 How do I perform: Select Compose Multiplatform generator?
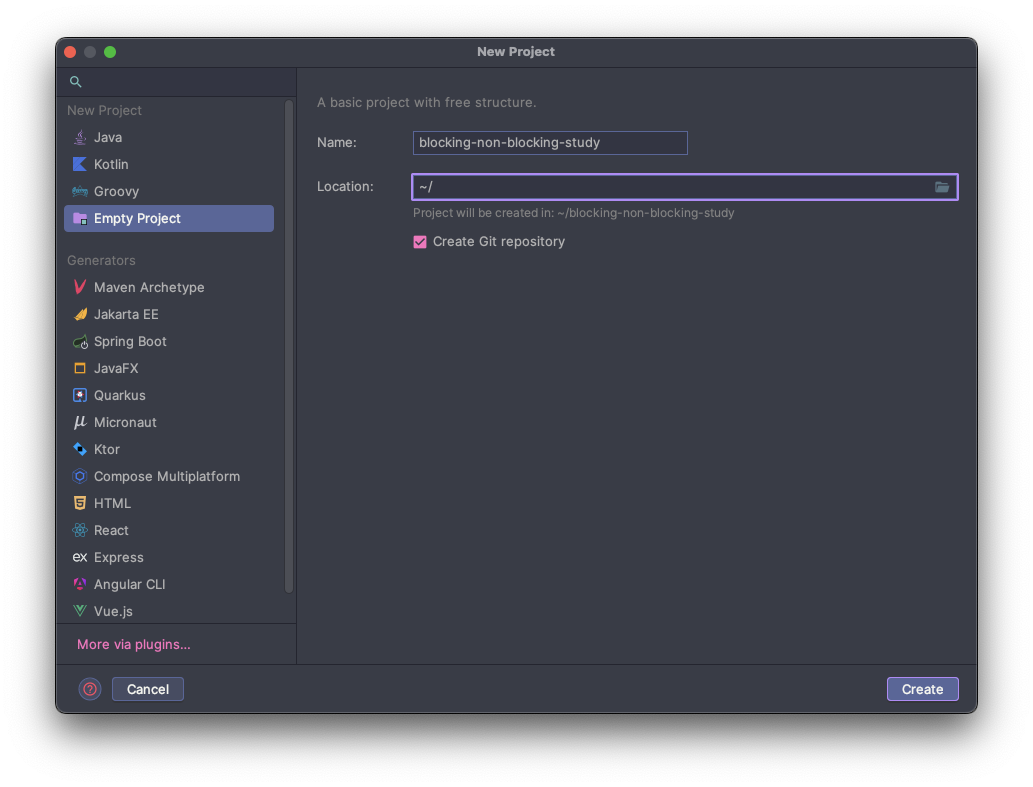[x=166, y=476]
